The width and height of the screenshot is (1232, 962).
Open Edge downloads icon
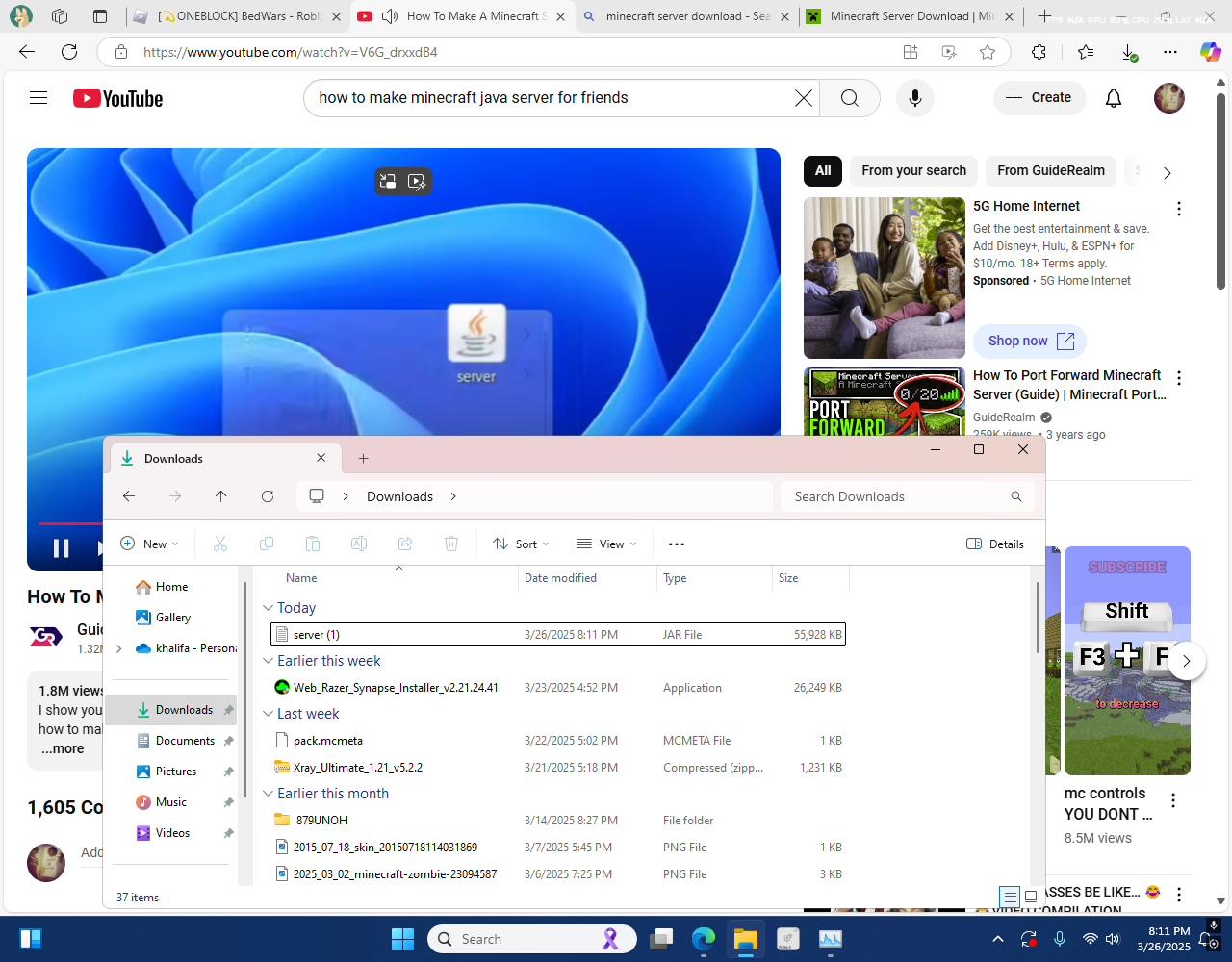(1129, 52)
